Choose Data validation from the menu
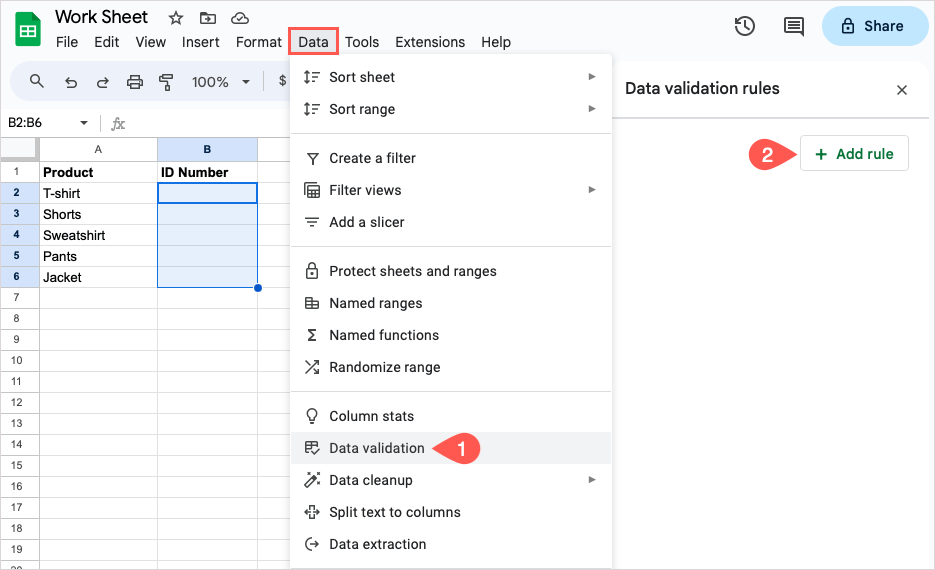Image resolution: width=935 pixels, height=570 pixels. [377, 448]
